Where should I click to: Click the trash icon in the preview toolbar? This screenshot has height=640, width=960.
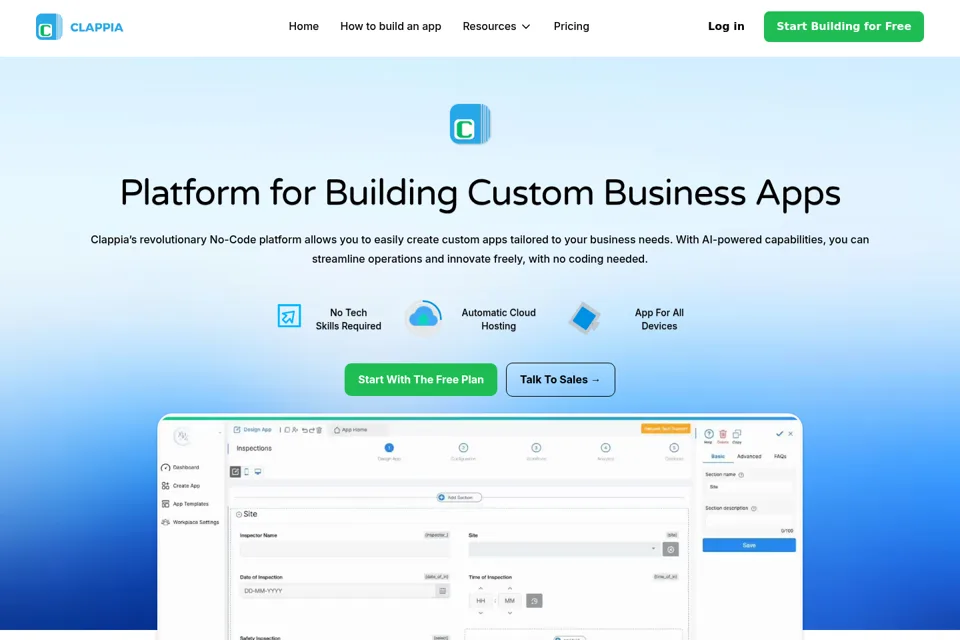319,430
